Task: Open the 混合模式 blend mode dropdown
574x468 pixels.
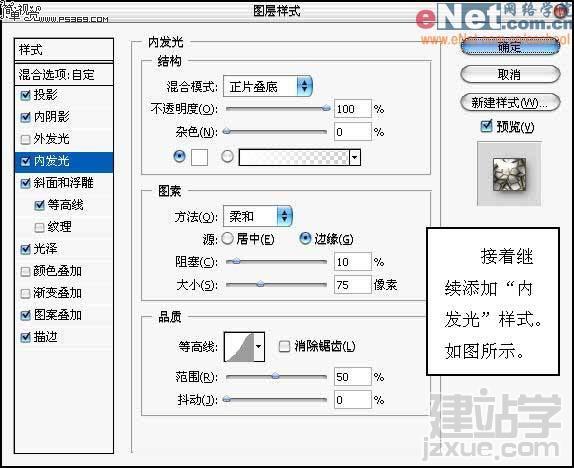Action: [x=268, y=86]
